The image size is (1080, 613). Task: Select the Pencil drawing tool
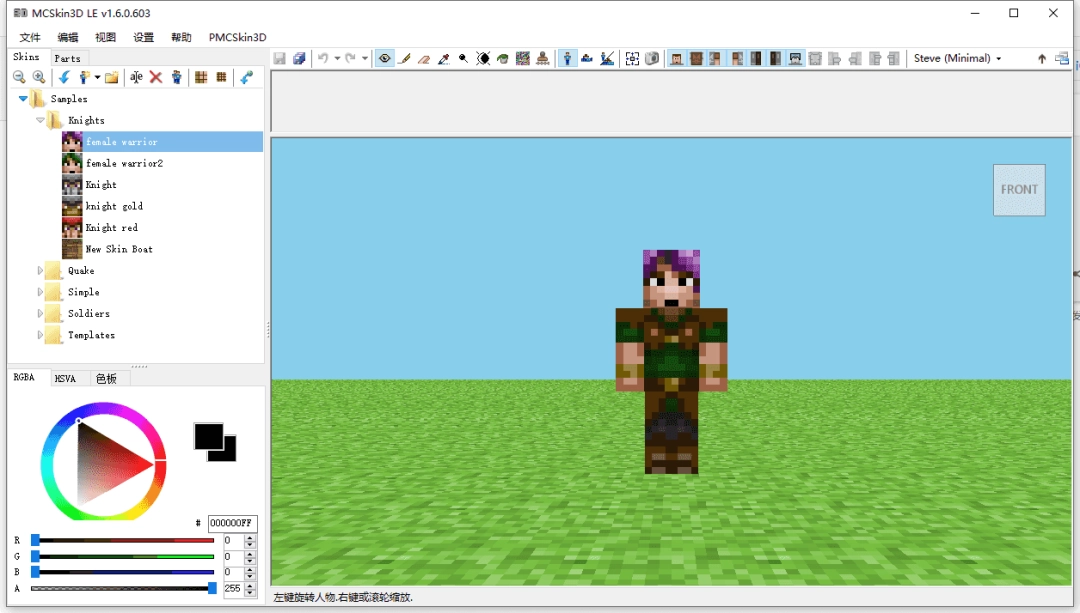[404, 58]
